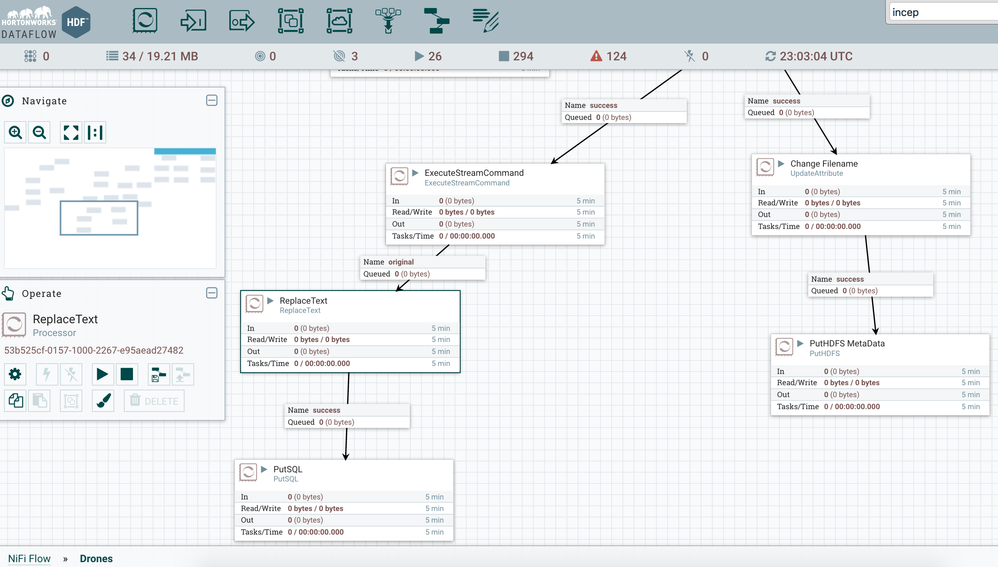
Task: Zoom in using Navigate panel
Action: (x=16, y=132)
